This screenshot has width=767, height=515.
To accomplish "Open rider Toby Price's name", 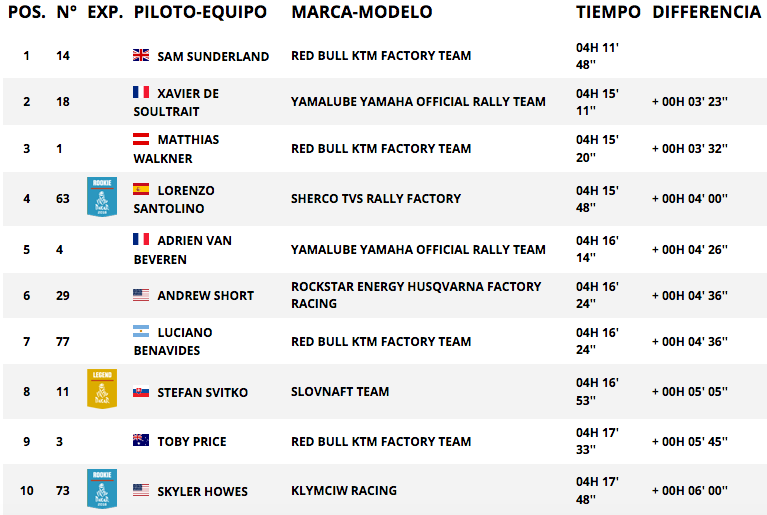I will [192, 442].
